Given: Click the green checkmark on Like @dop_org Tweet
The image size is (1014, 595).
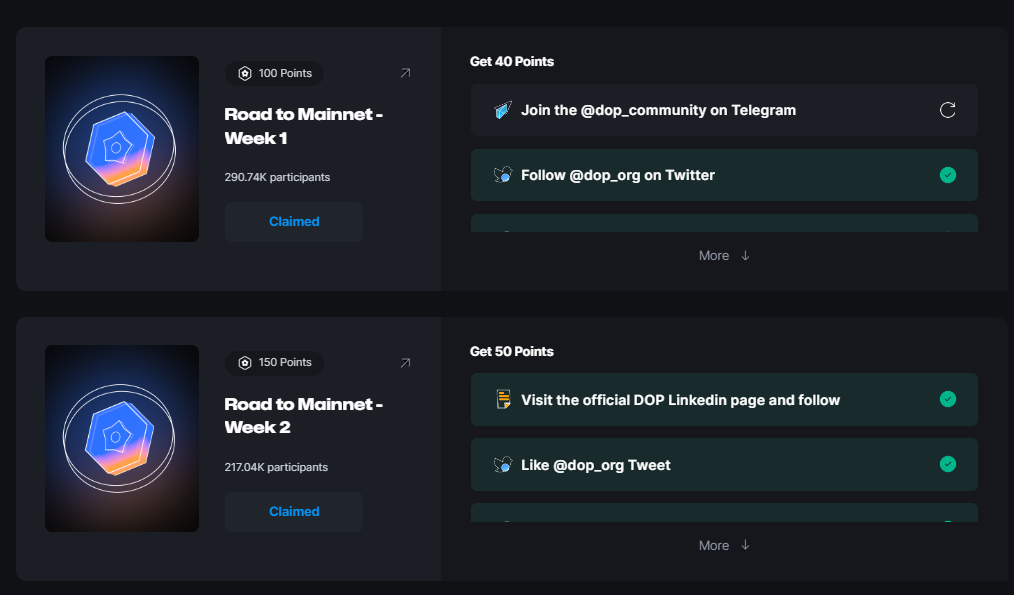Looking at the screenshot, I should click(x=947, y=464).
